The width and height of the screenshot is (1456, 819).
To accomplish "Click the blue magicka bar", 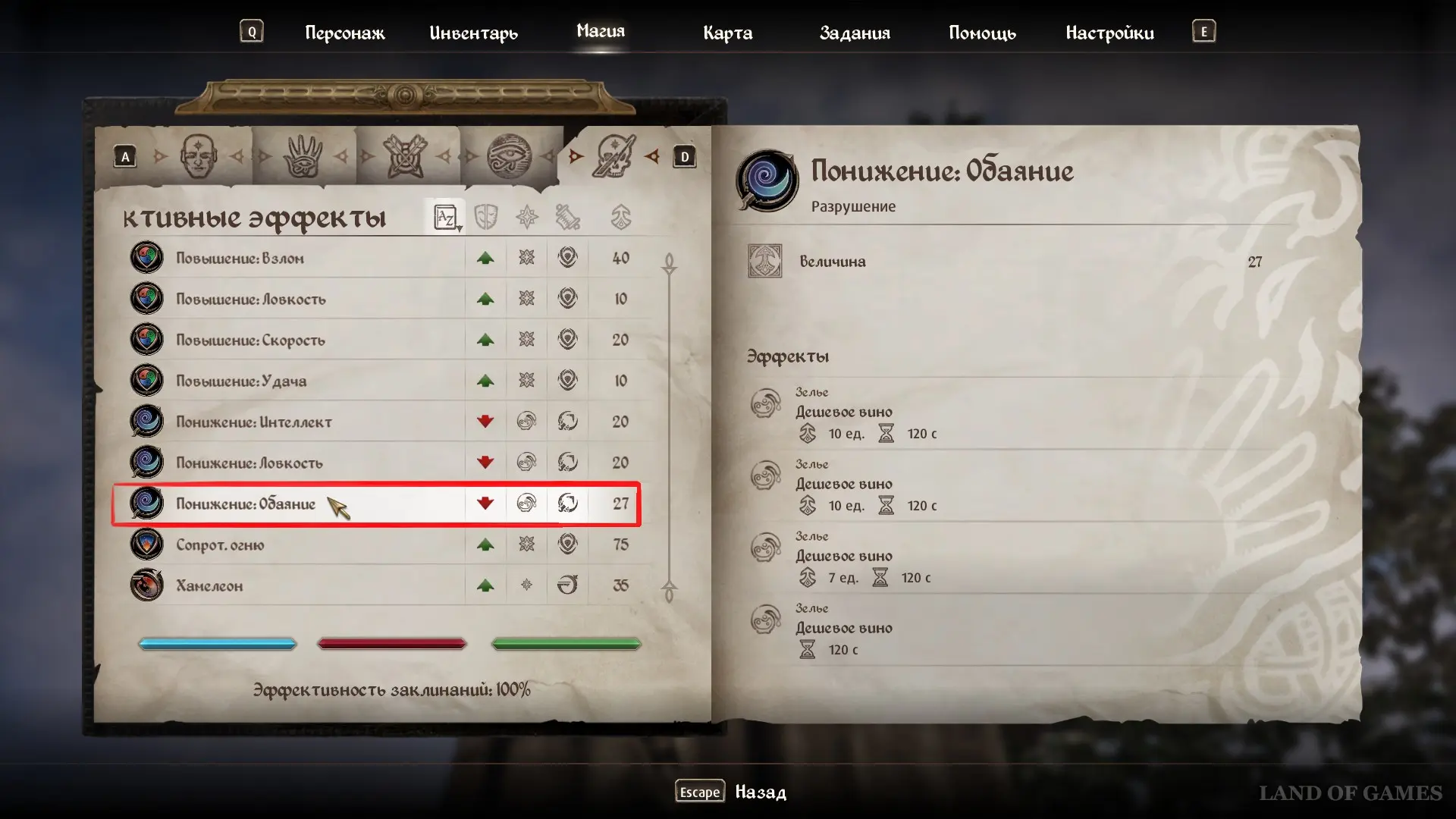I will pos(218,644).
